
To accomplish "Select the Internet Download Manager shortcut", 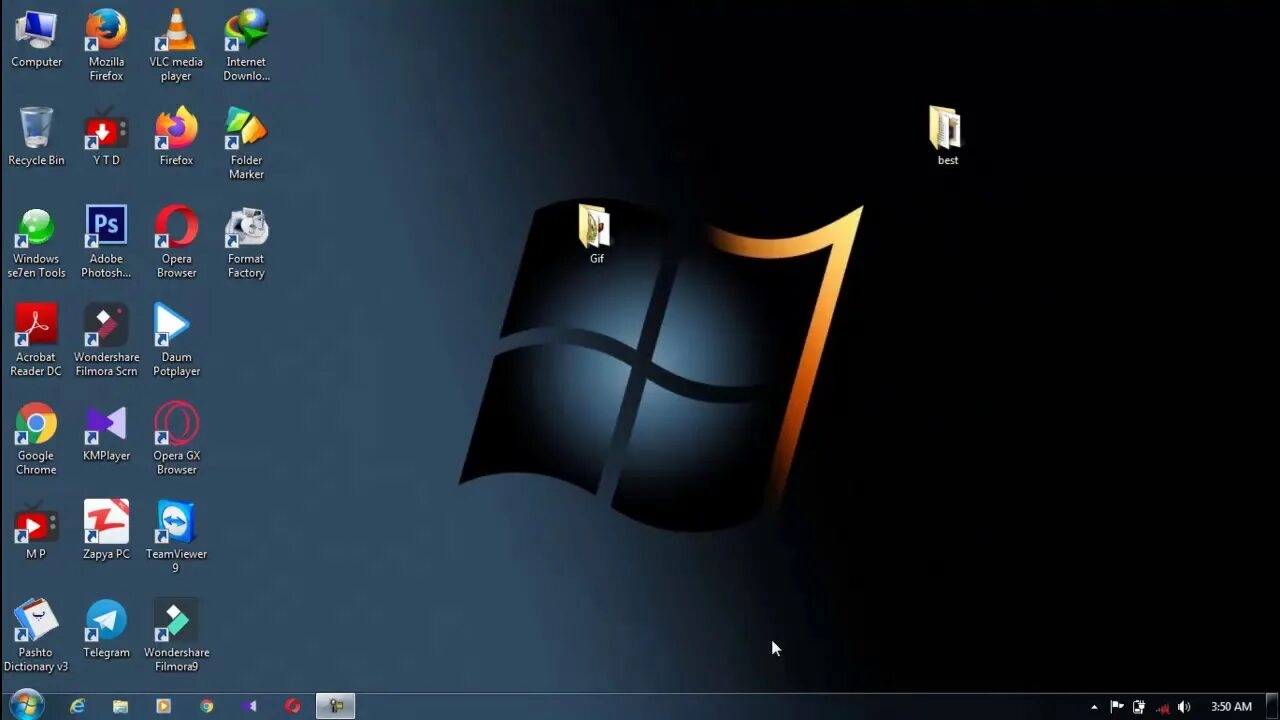I will point(246,46).
